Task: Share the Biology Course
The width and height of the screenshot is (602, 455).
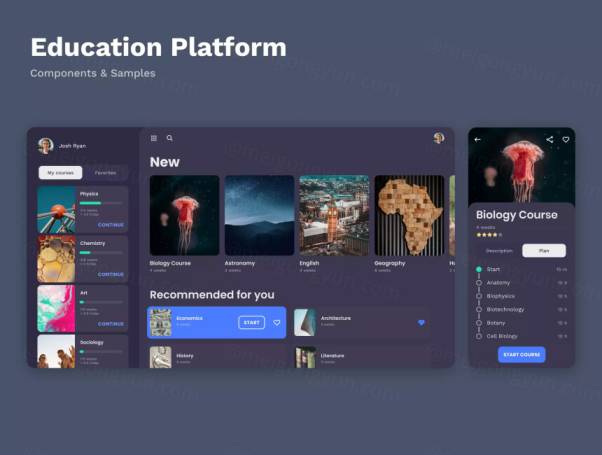Action: (550, 140)
